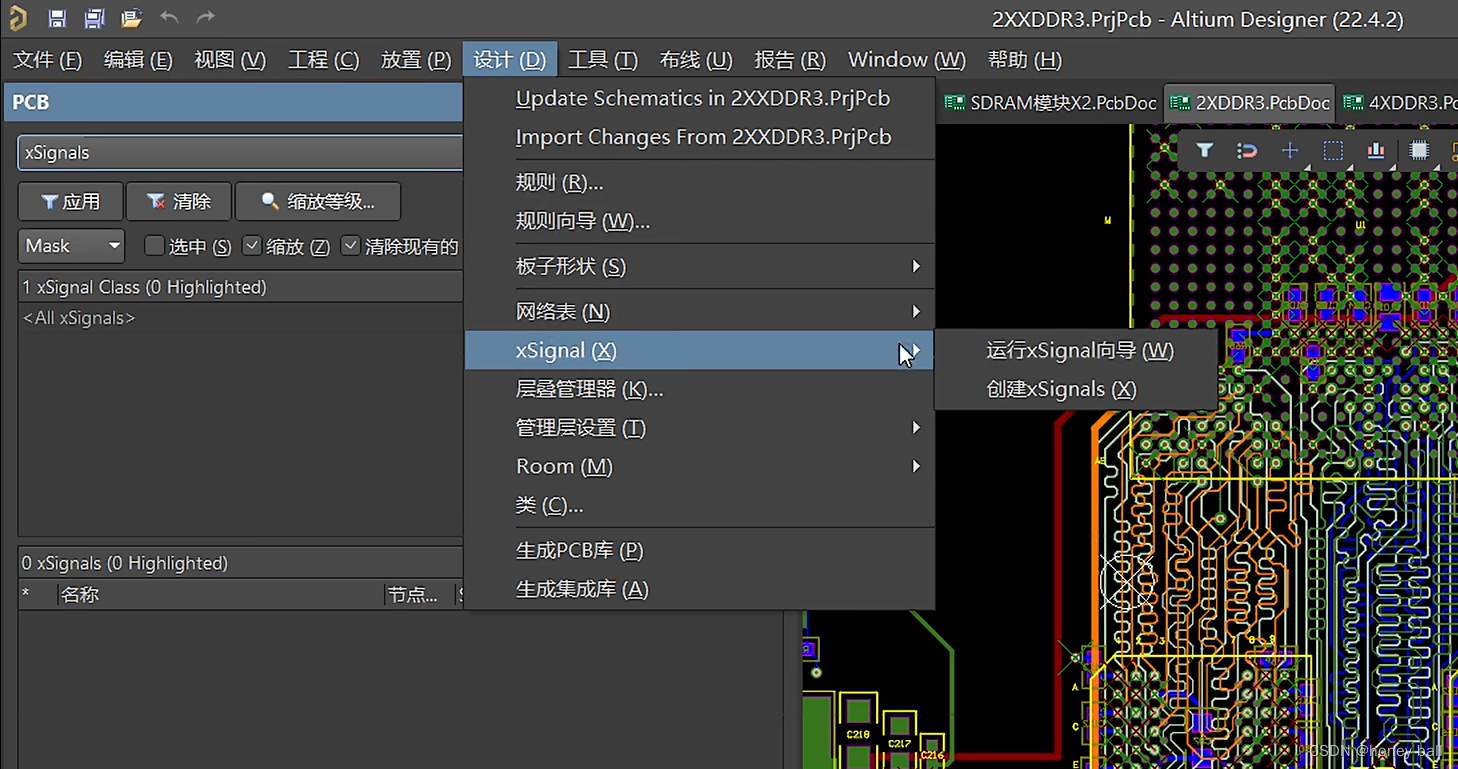Click the magnet snapping icon in the PCB toolbar
Image resolution: width=1458 pixels, height=769 pixels.
(1246, 151)
